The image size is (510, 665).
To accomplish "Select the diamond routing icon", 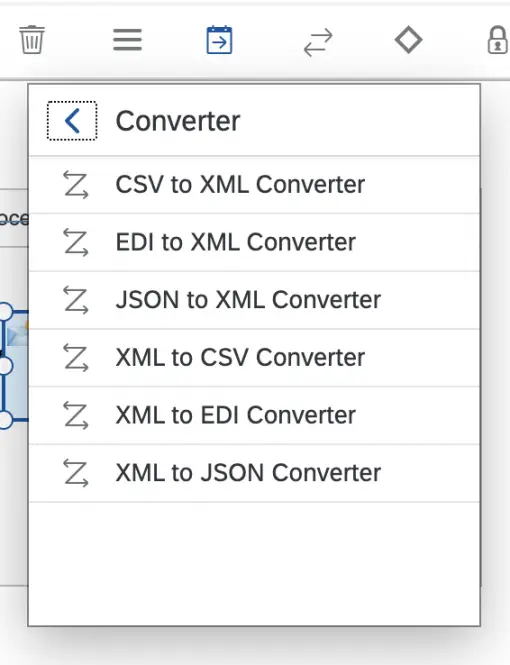I will (408, 40).
